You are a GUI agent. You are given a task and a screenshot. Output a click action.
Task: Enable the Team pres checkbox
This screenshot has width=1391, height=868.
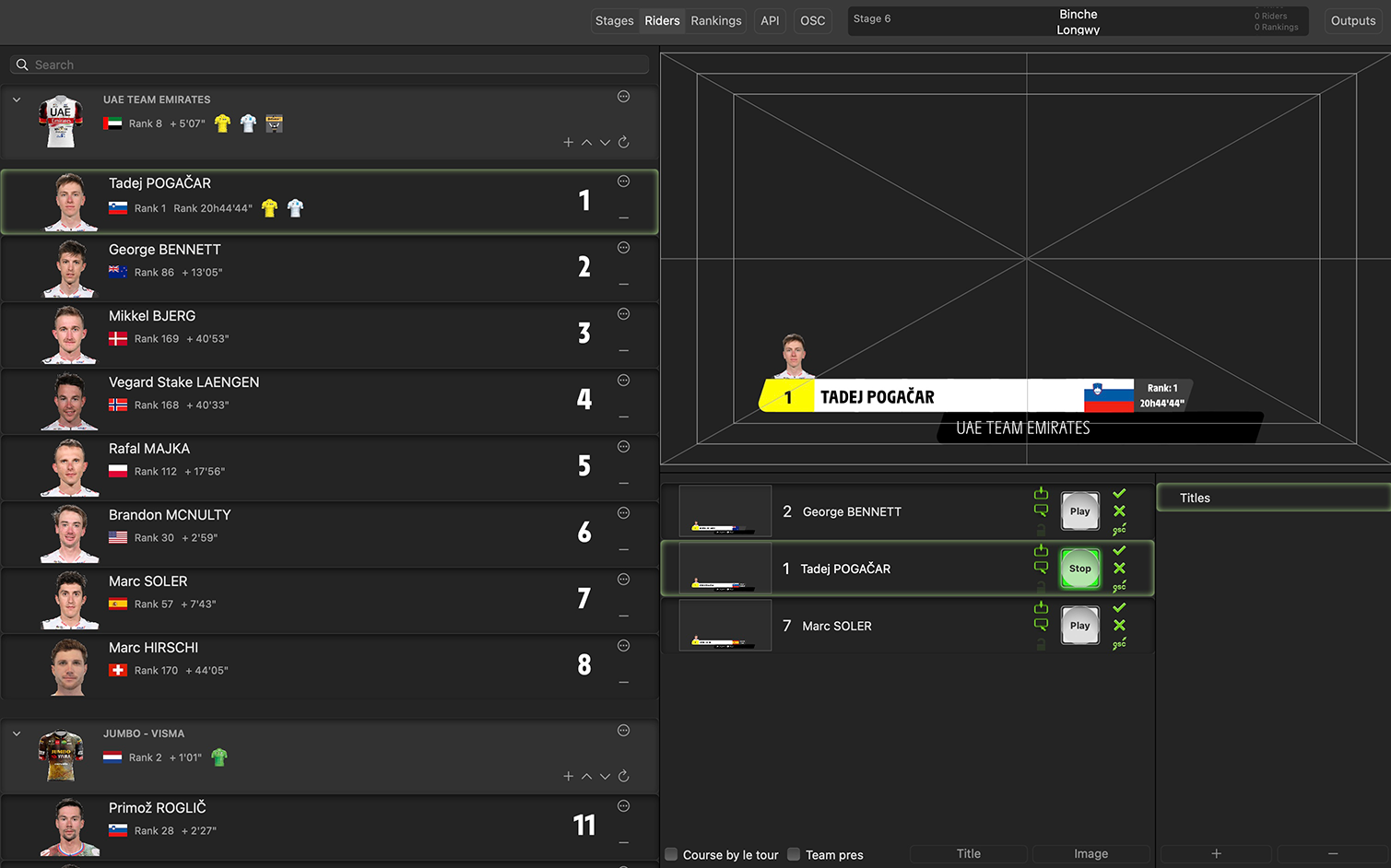tap(794, 854)
